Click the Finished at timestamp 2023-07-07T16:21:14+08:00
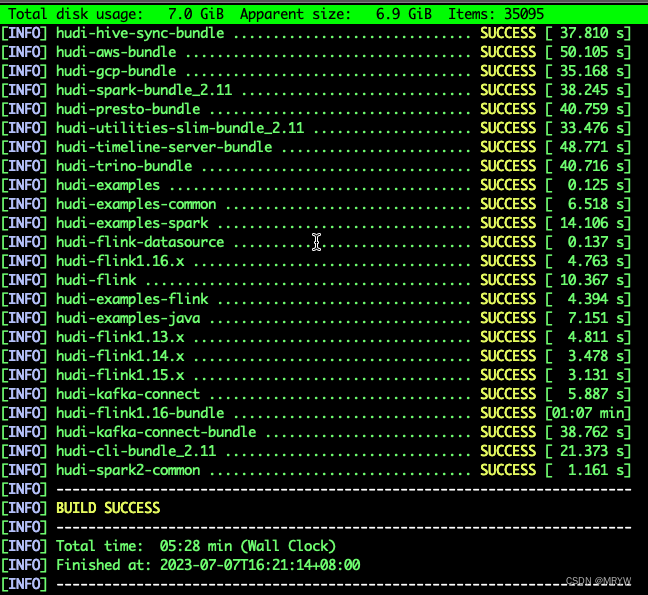 click(x=260, y=565)
